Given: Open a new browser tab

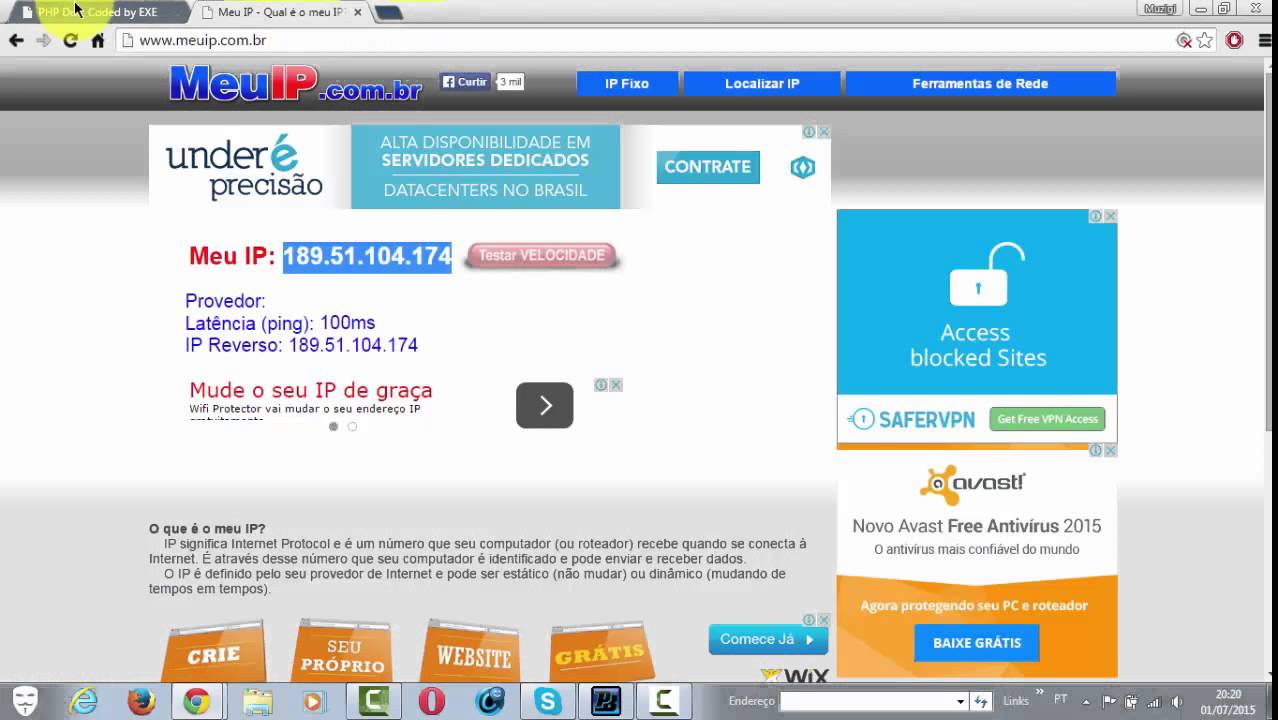Looking at the screenshot, I should 388,13.
